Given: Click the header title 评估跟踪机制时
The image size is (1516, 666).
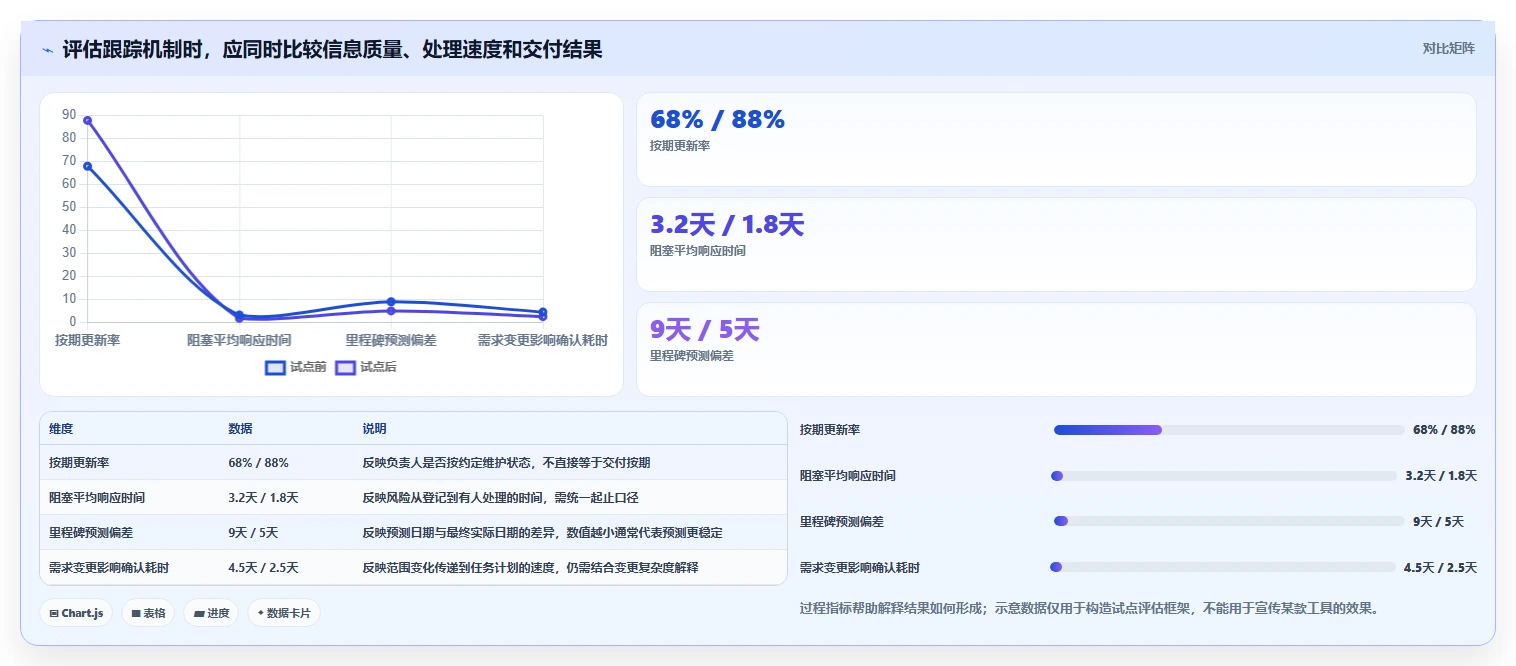Looking at the screenshot, I should click(332, 49).
